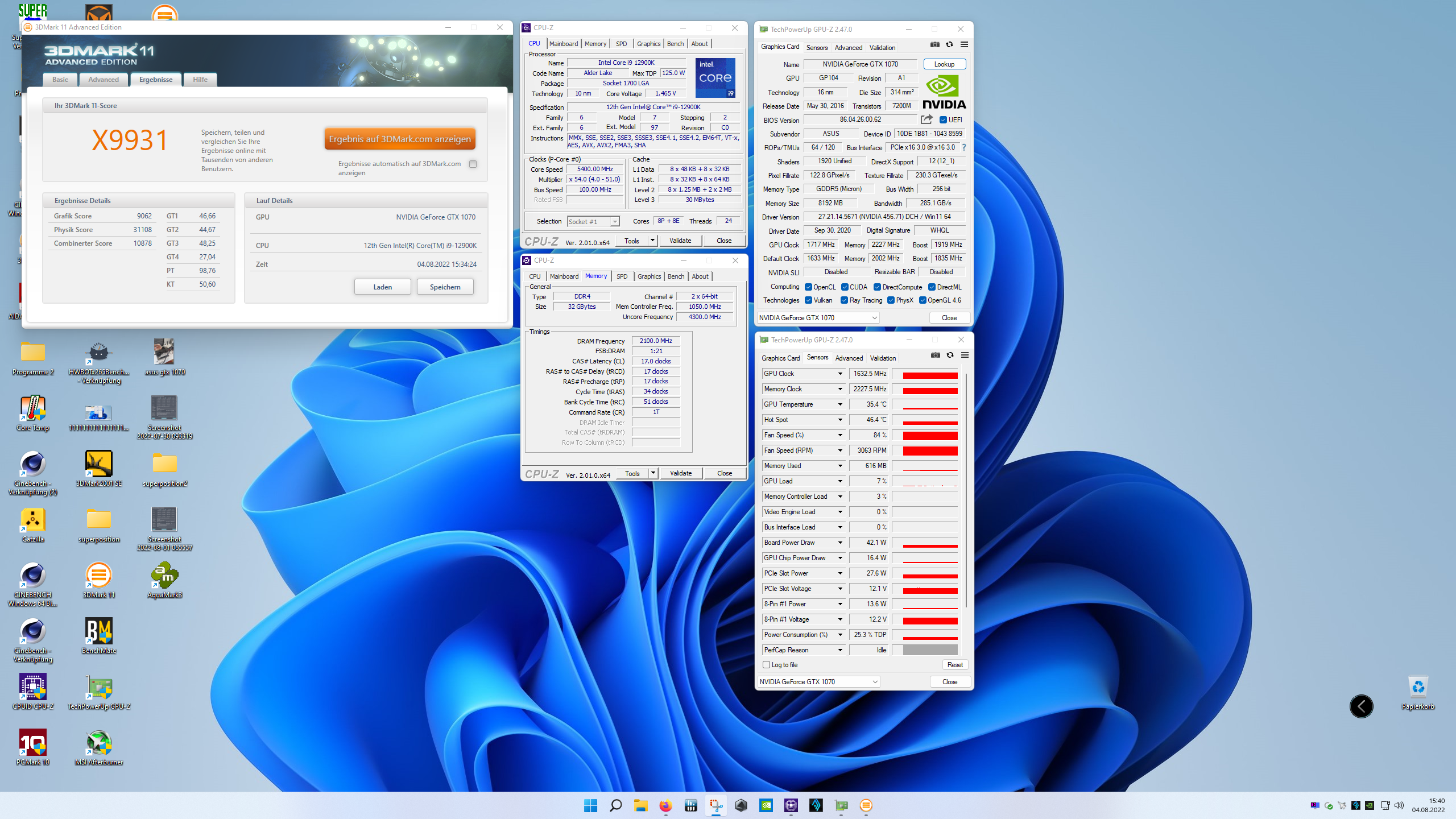Click the refresh icon in the GPU-Z Sensors window
Image resolution: width=1456 pixels, height=819 pixels.
point(950,355)
